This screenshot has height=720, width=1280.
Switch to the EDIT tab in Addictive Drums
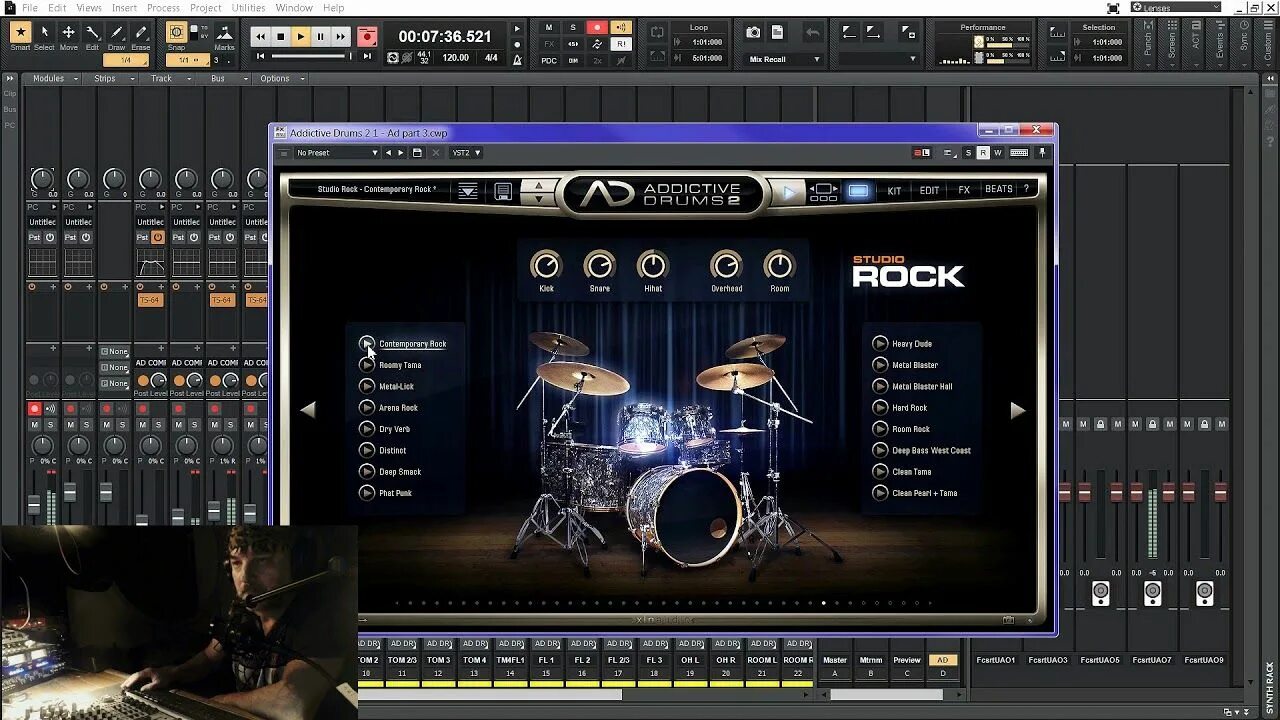[929, 190]
